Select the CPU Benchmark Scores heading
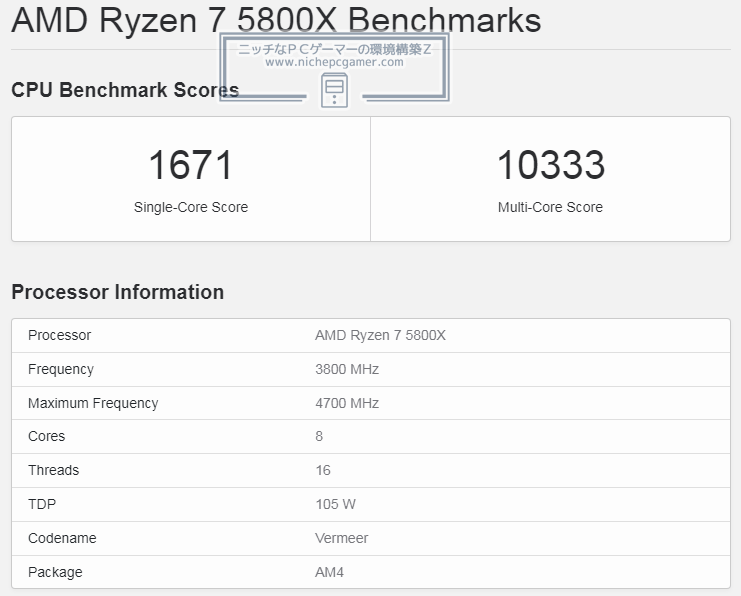The height and width of the screenshot is (596, 741). coord(125,90)
